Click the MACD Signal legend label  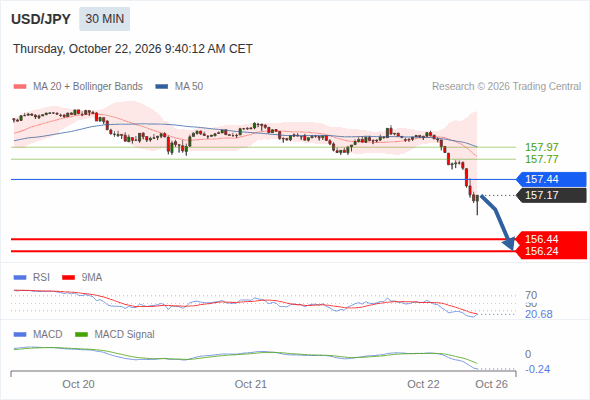coord(124,335)
